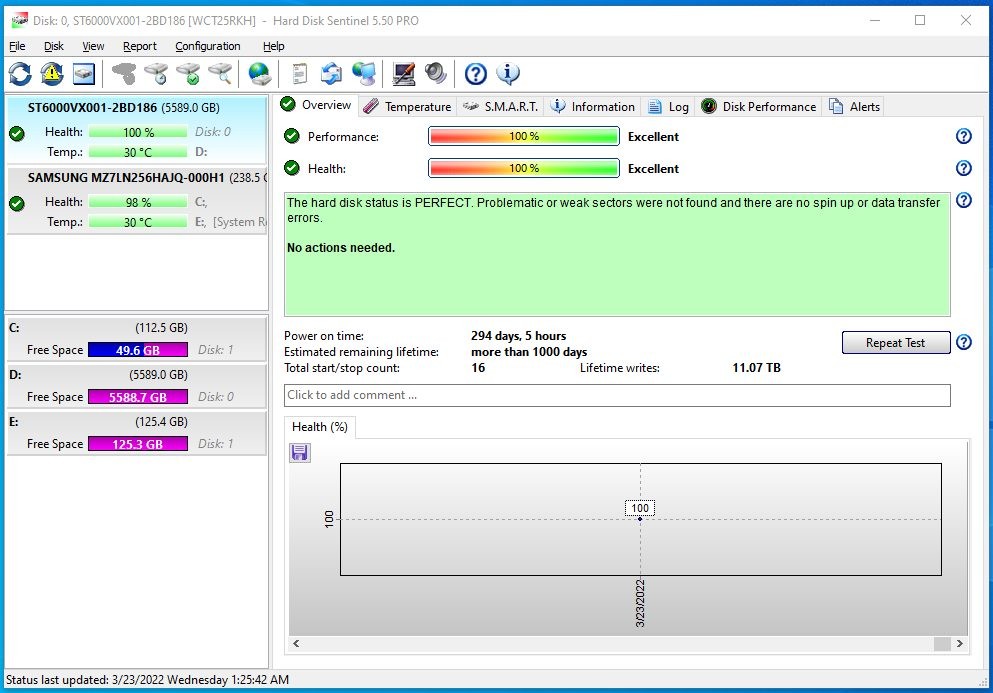This screenshot has width=993, height=693.
Task: Click the ST6000VX001 100 % health bar
Action: pyautogui.click(x=138, y=132)
